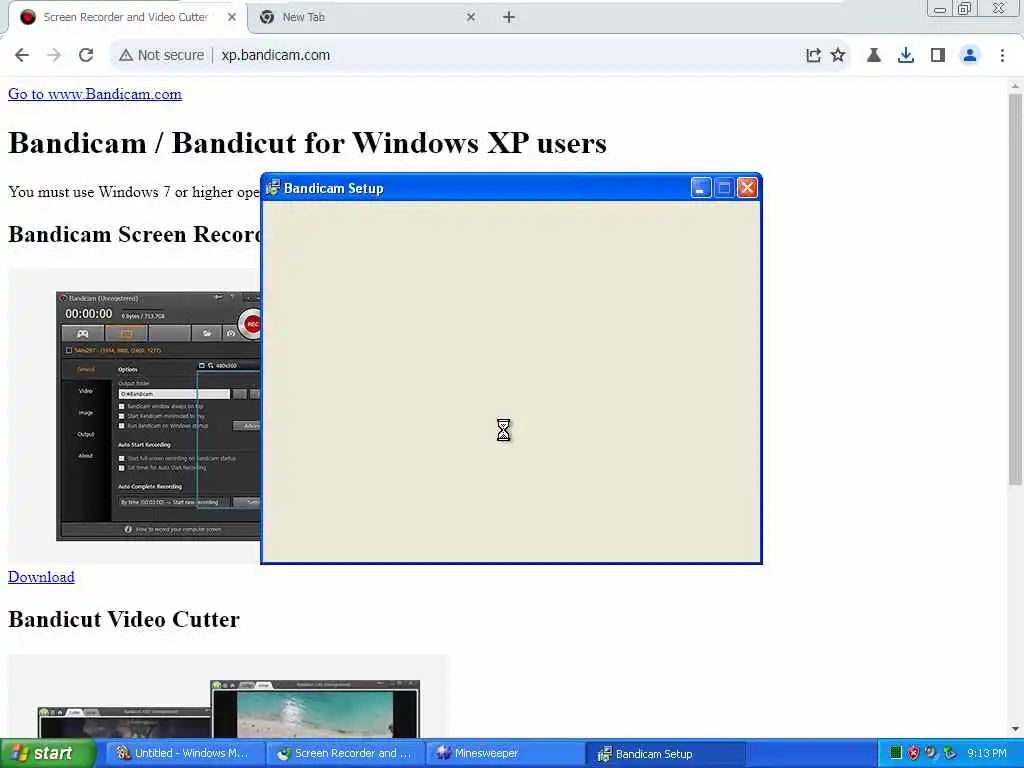Viewport: 1024px width, 768px height.
Task: Switch to Minesweeper in the taskbar
Action: click(505, 754)
